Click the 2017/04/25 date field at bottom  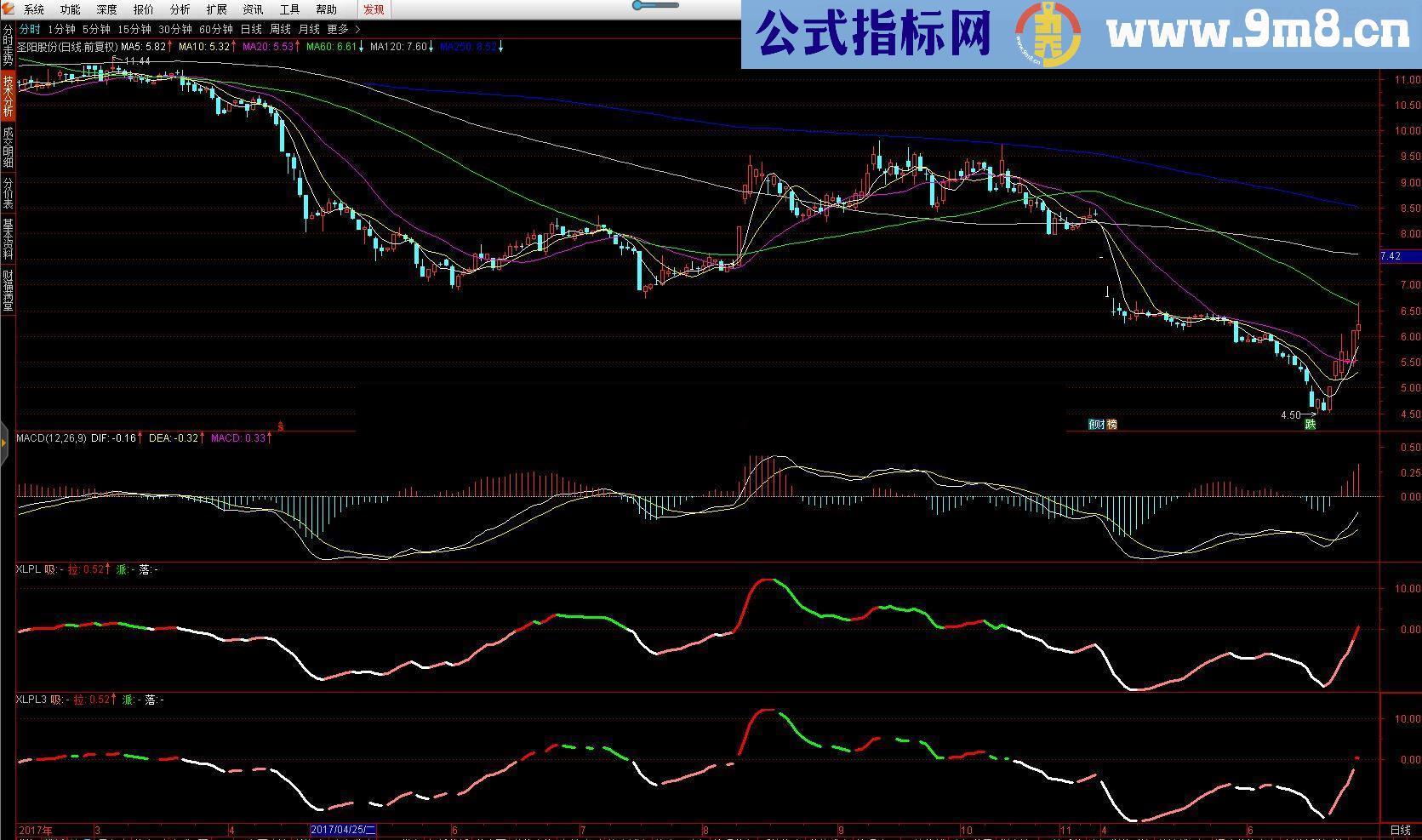342,830
